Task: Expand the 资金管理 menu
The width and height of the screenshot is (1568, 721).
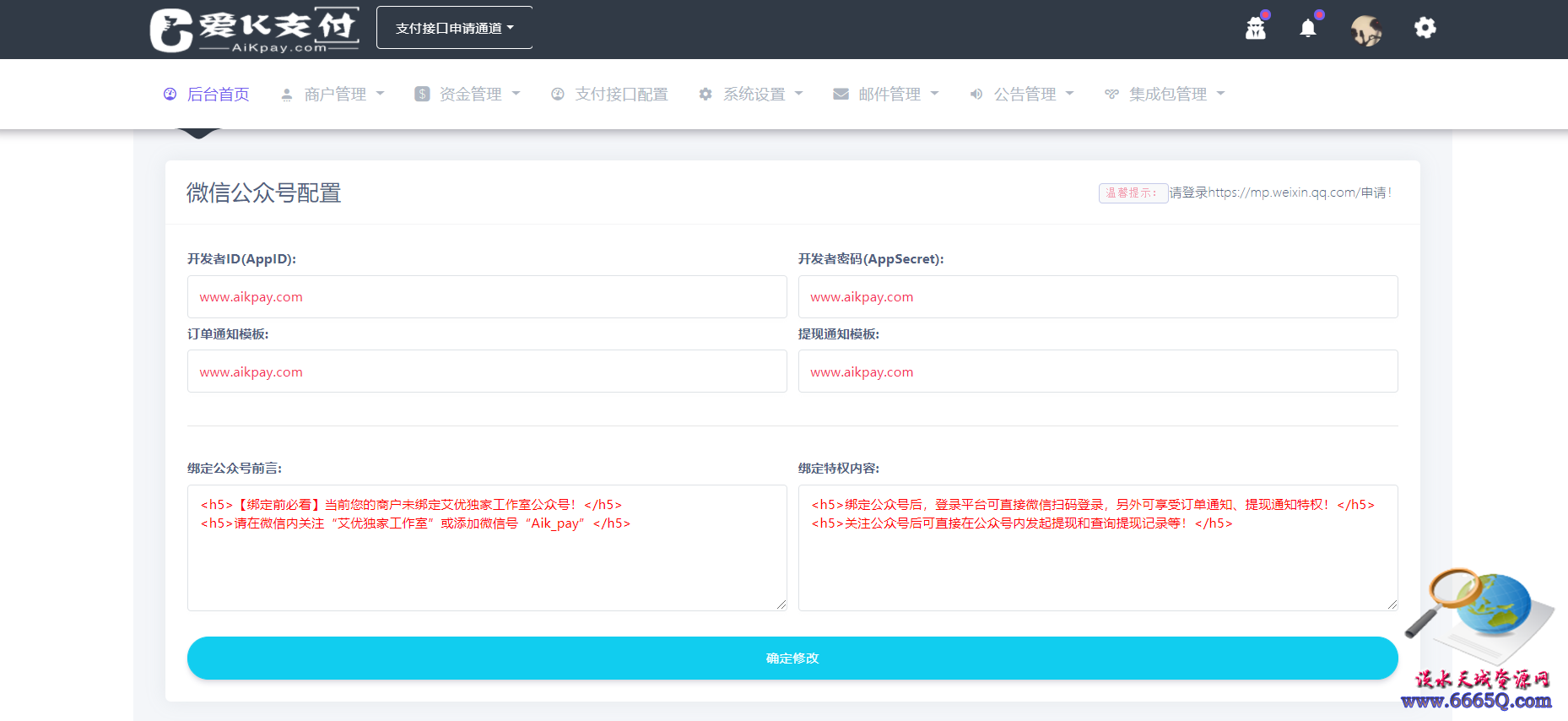Action: [468, 94]
